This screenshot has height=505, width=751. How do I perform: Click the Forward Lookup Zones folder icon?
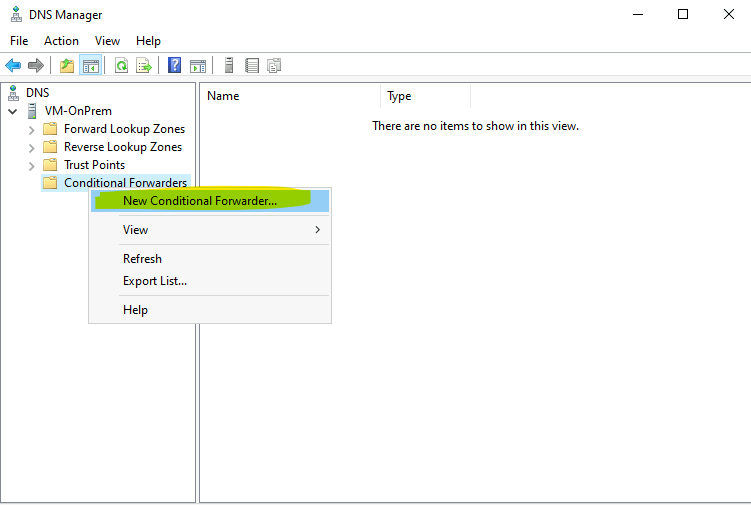click(50, 128)
